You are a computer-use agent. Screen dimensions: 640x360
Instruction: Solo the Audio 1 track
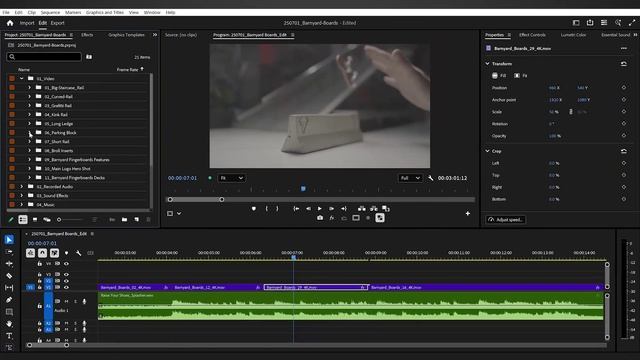click(76, 301)
